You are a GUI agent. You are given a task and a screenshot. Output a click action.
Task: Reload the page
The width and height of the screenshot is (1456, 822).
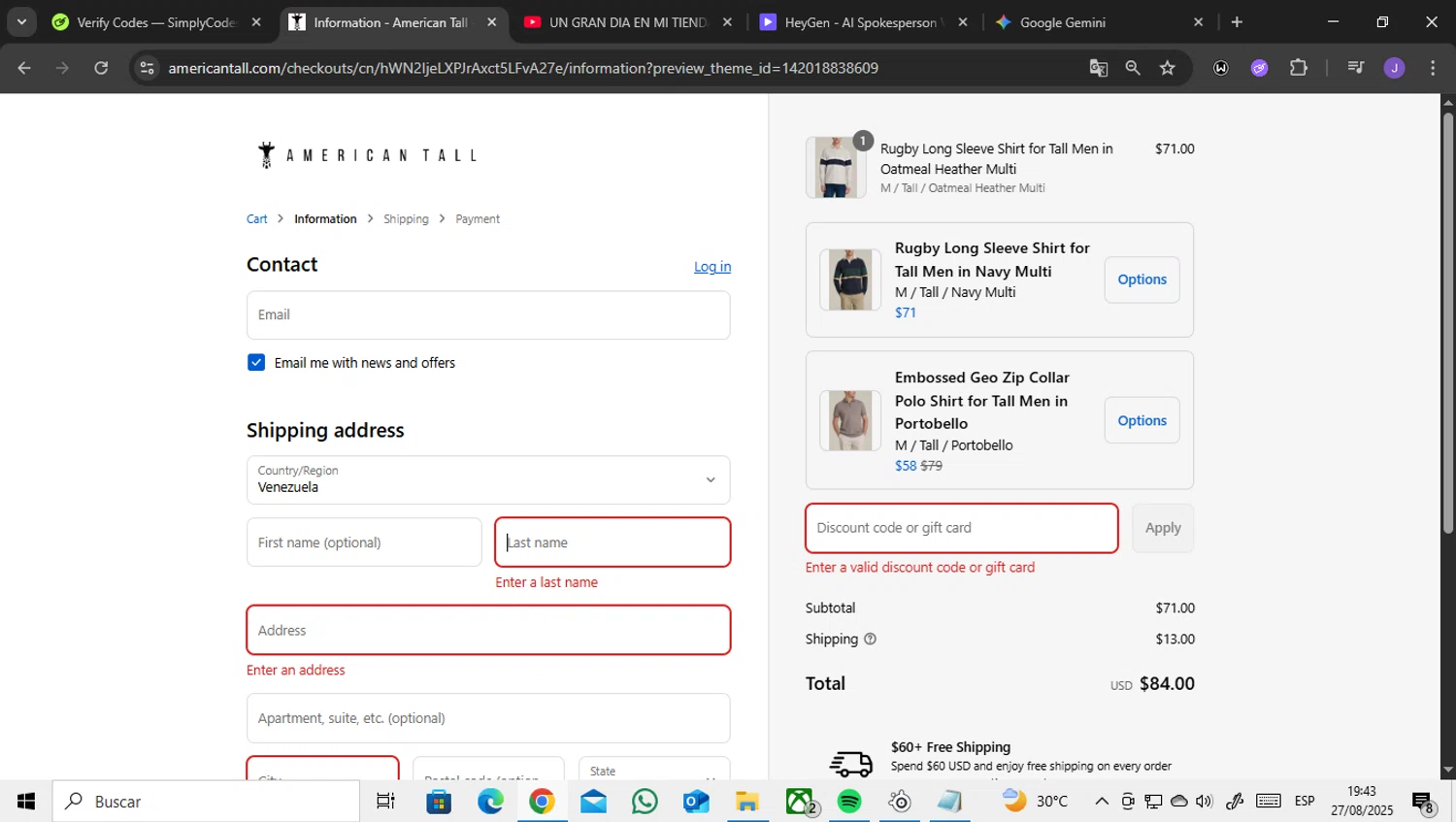point(101,68)
